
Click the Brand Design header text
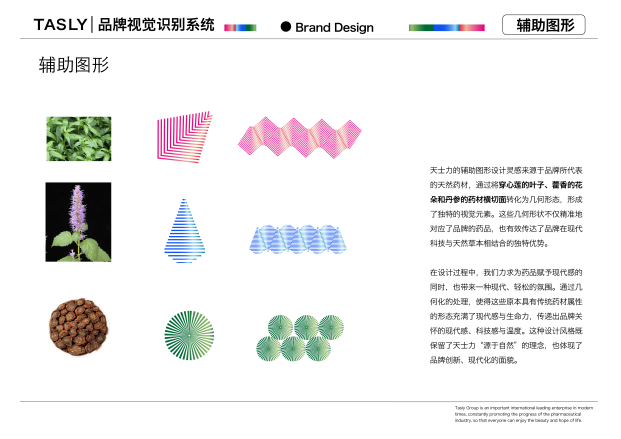[335, 26]
